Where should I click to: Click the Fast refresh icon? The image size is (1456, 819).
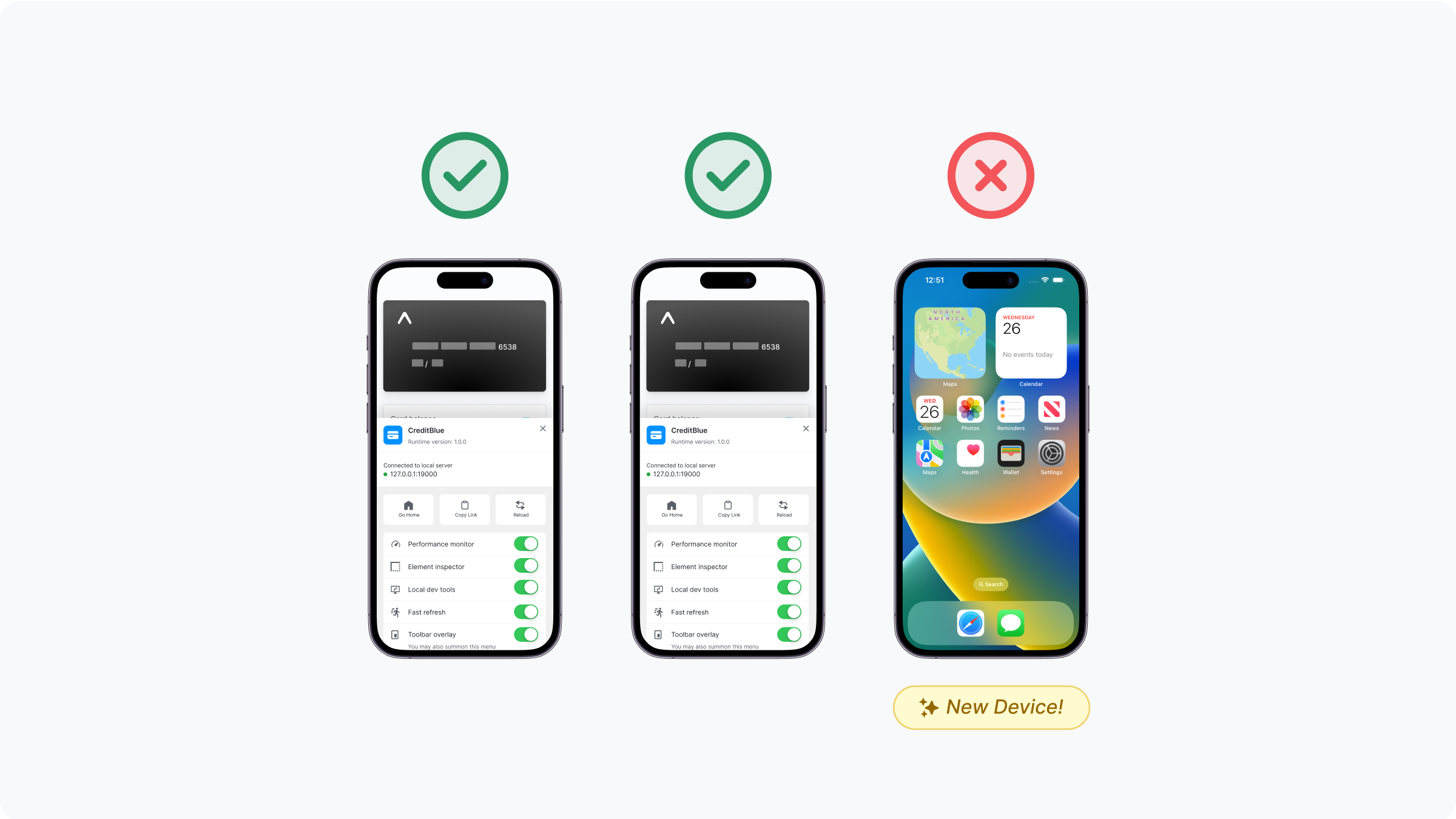(x=395, y=611)
